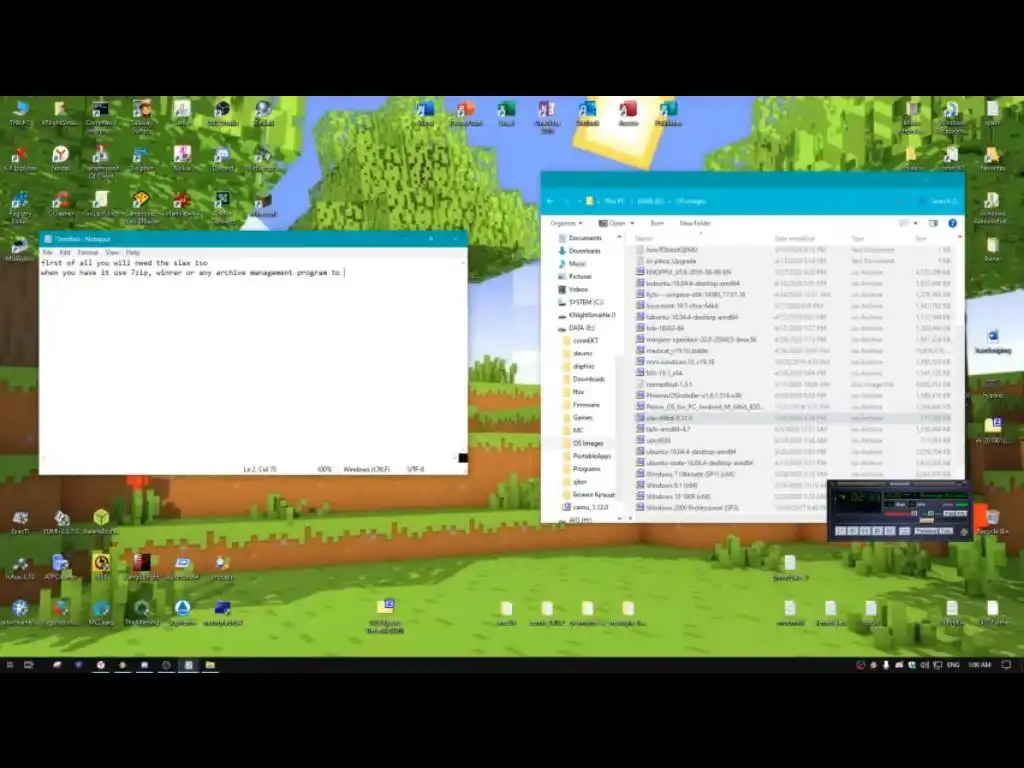Open the Notepad Format menu
Viewport: 1024px width, 768px height.
coord(88,252)
